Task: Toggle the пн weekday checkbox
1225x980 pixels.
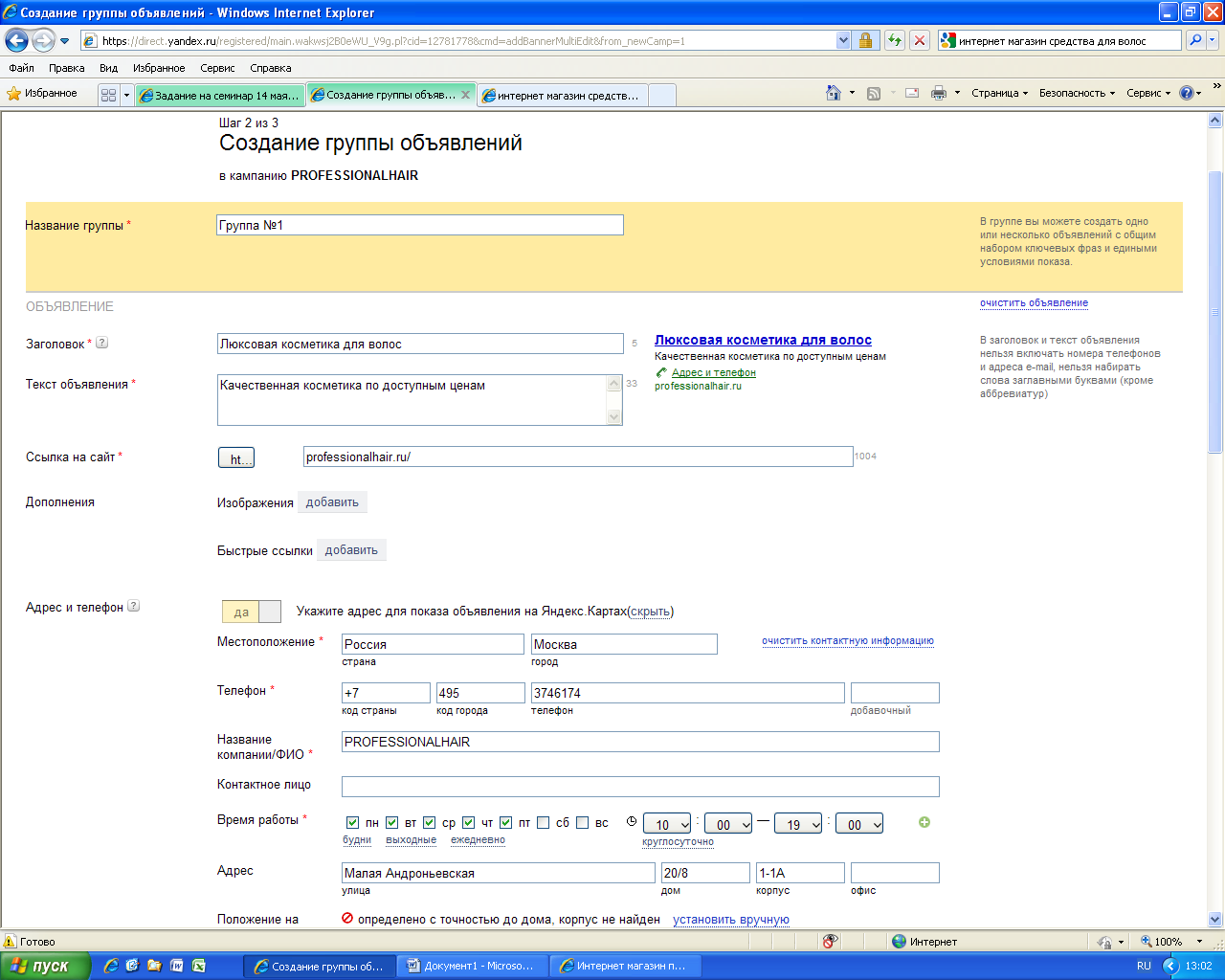Action: [352, 822]
